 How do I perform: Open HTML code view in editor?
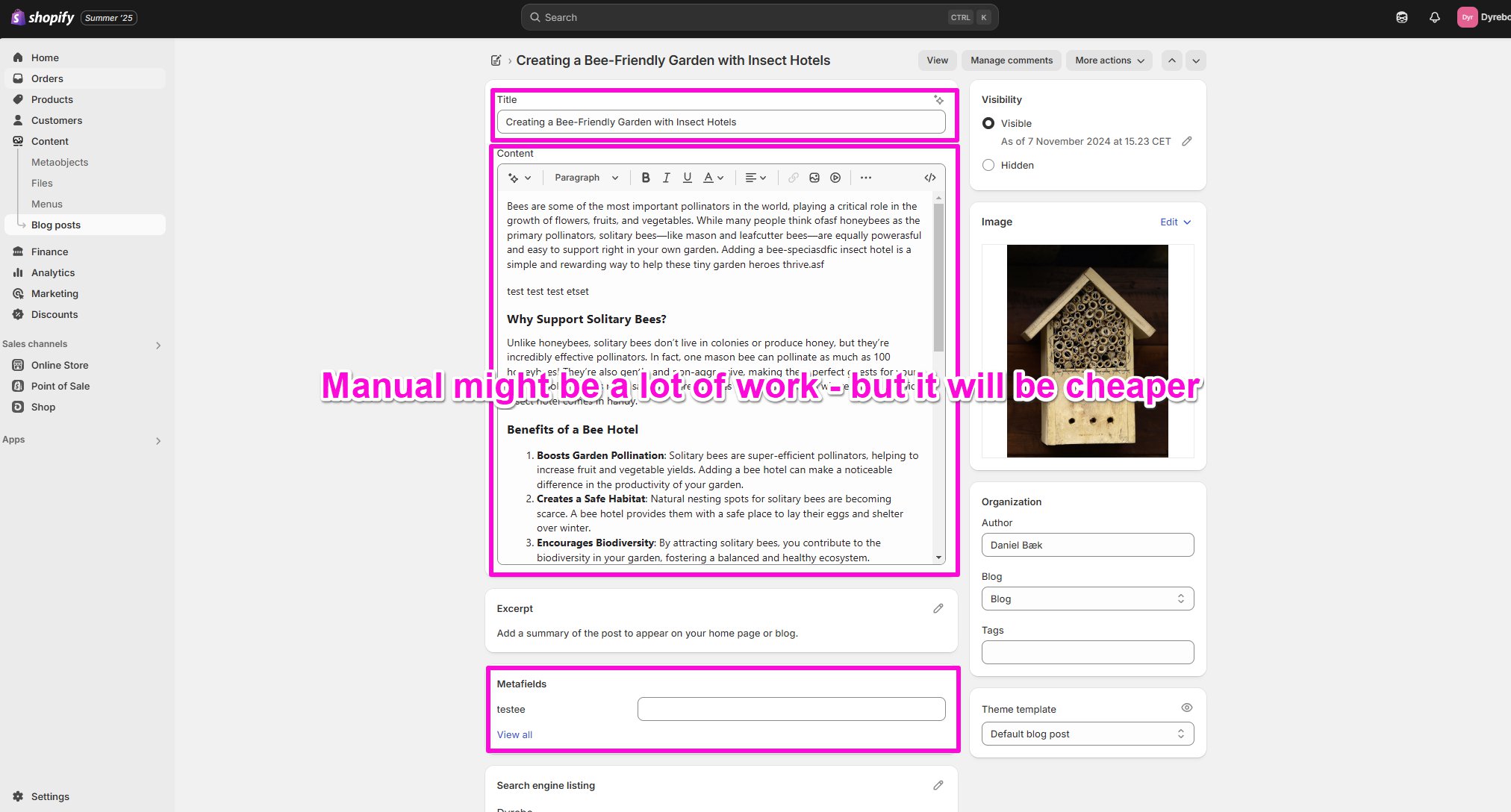[929, 178]
